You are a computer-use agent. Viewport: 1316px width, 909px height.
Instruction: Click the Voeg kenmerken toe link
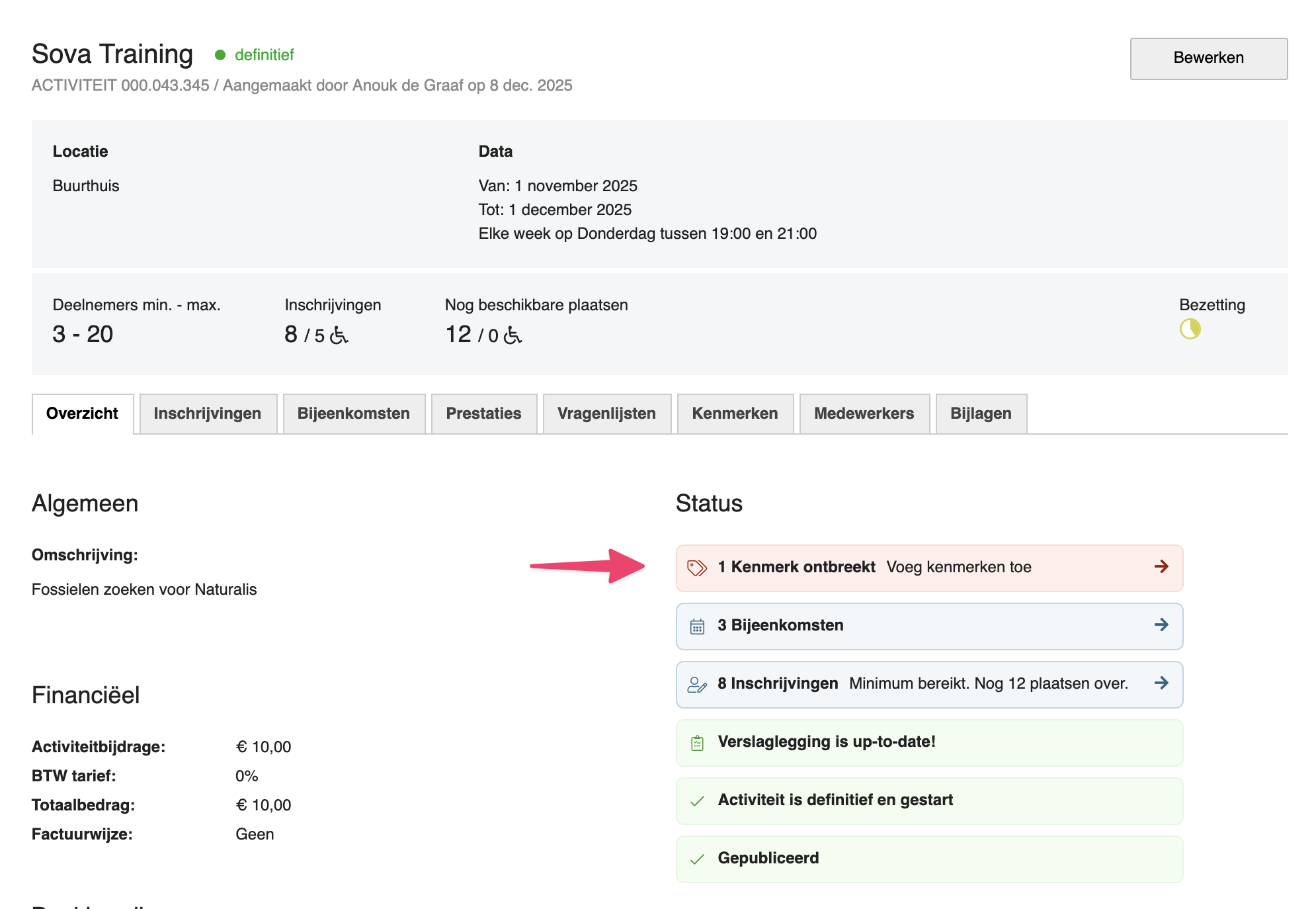(x=959, y=567)
